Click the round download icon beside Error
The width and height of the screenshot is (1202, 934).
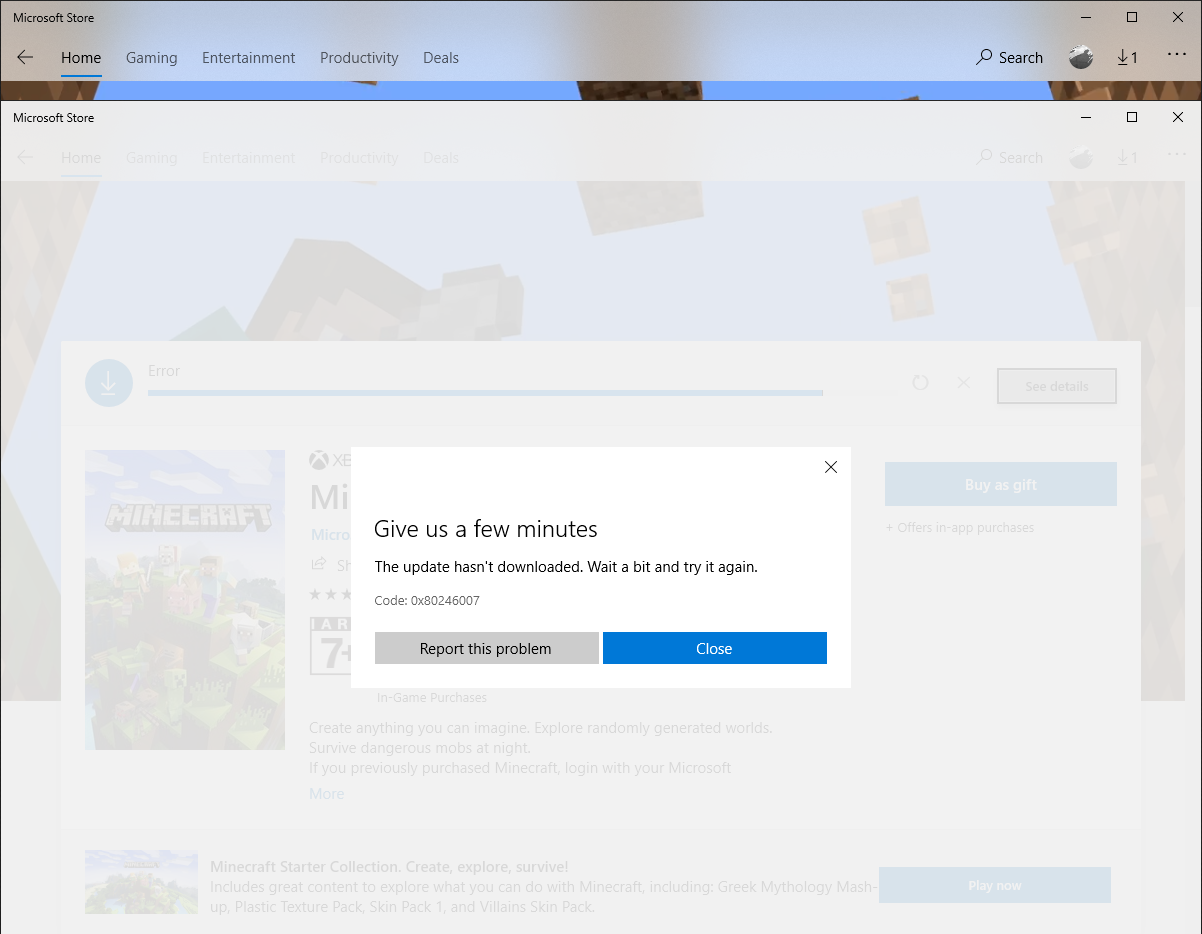pyautogui.click(x=109, y=383)
